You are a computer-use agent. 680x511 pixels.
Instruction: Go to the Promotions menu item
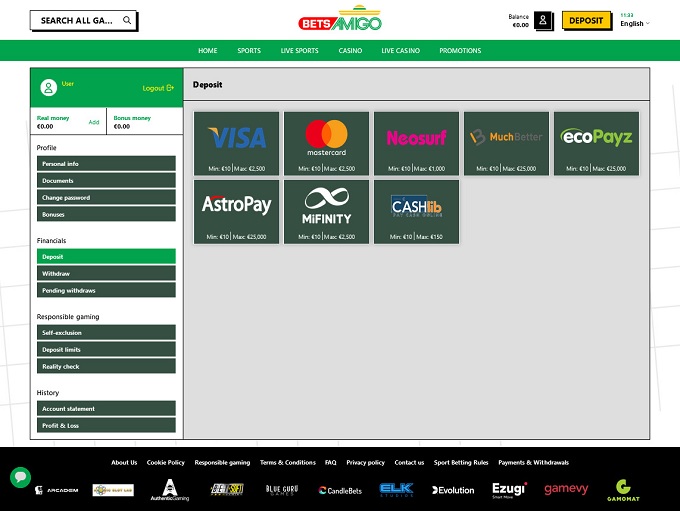click(x=460, y=51)
